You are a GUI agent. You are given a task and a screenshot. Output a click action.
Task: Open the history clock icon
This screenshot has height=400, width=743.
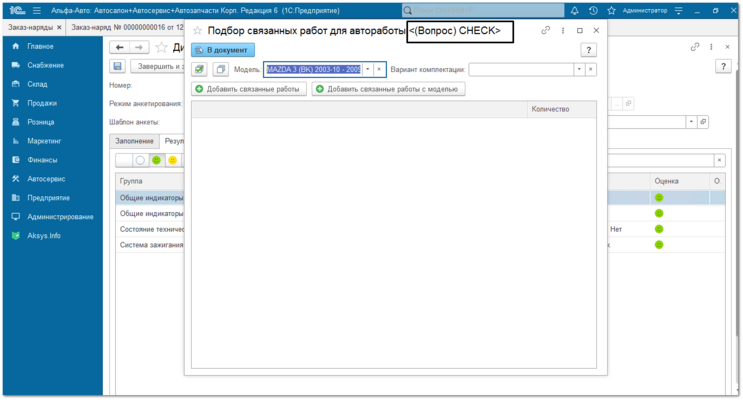click(x=593, y=10)
